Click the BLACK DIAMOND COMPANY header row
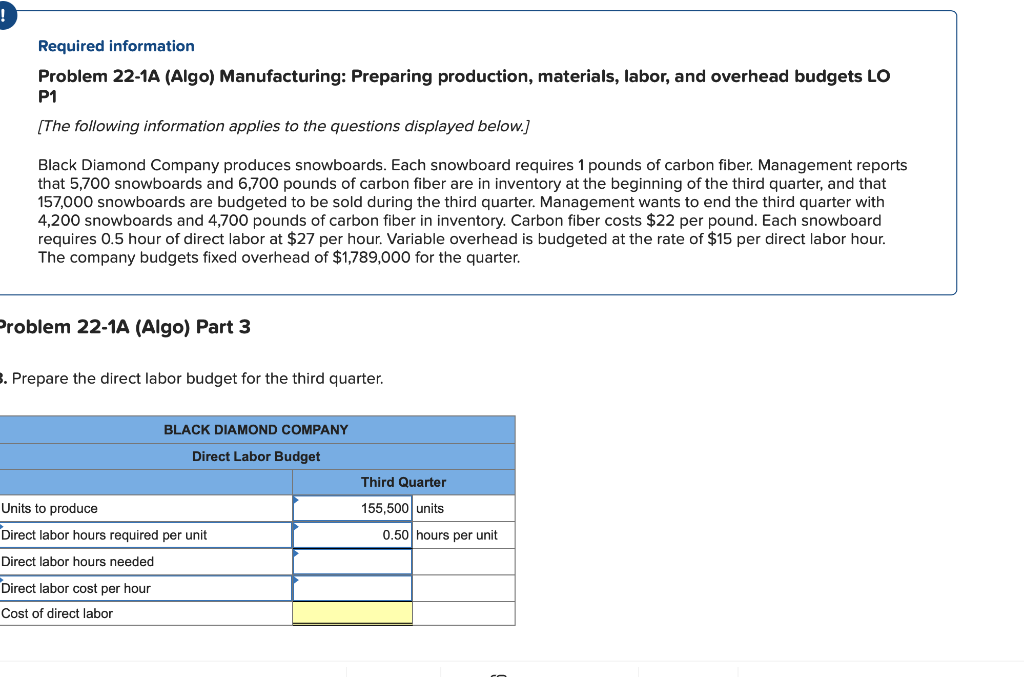 tap(256, 430)
